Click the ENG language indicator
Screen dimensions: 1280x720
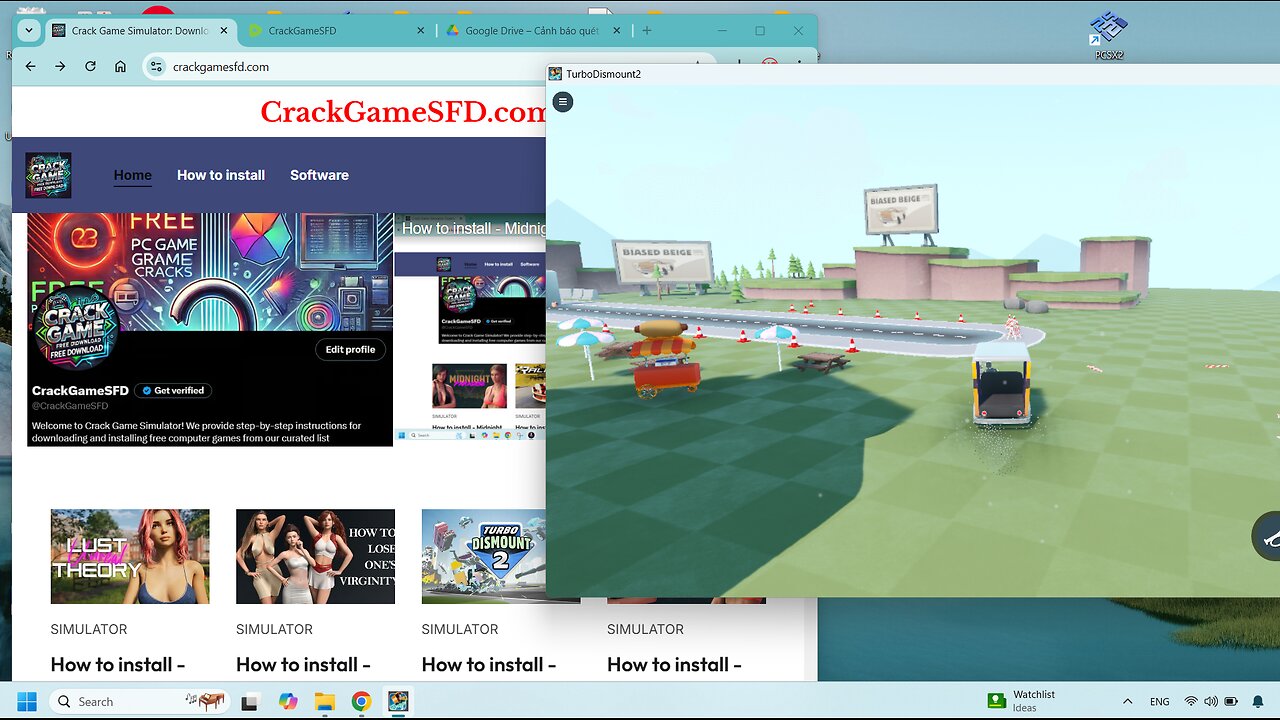[x=1160, y=702]
